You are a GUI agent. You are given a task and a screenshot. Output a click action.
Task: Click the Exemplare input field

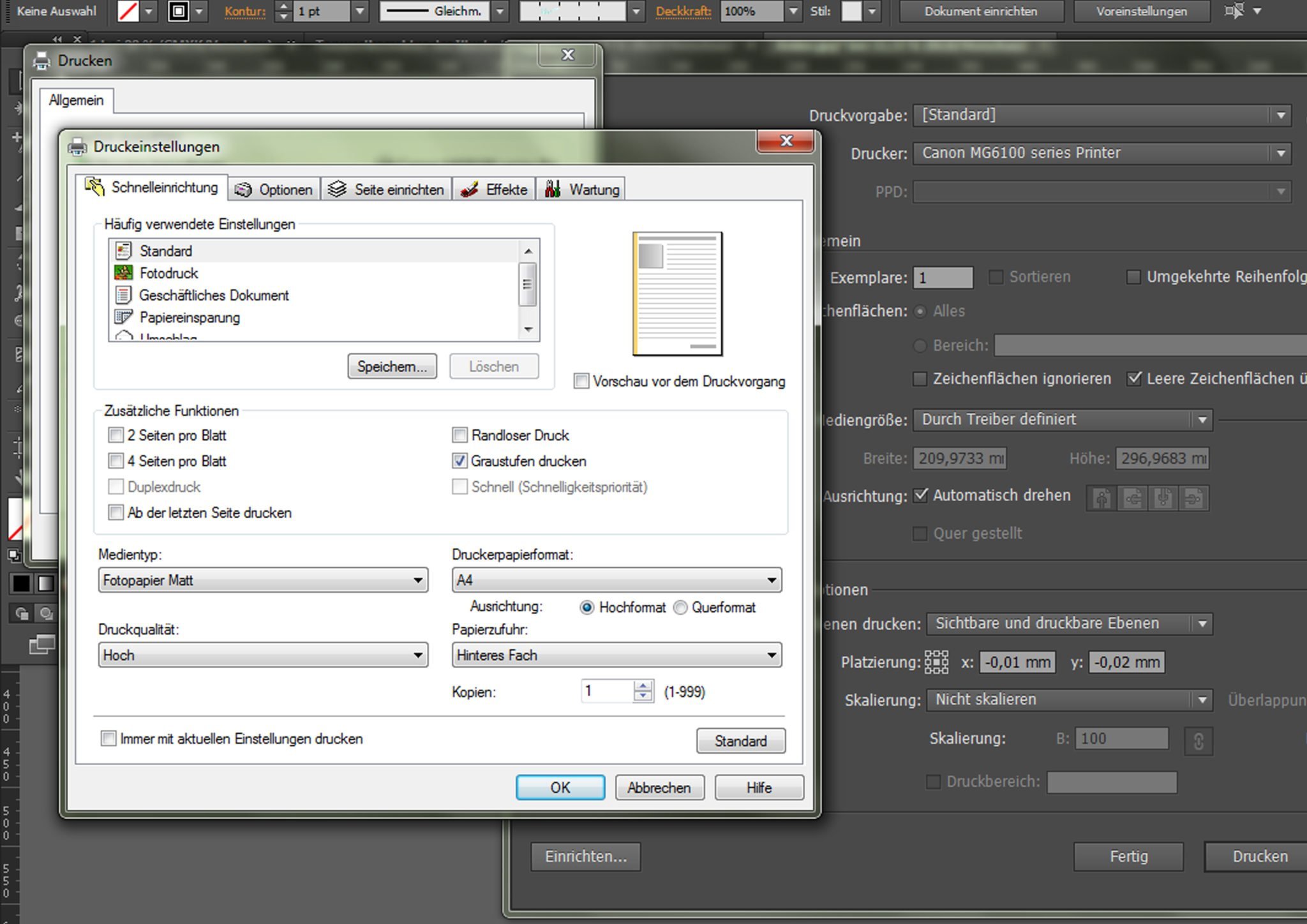(x=943, y=278)
